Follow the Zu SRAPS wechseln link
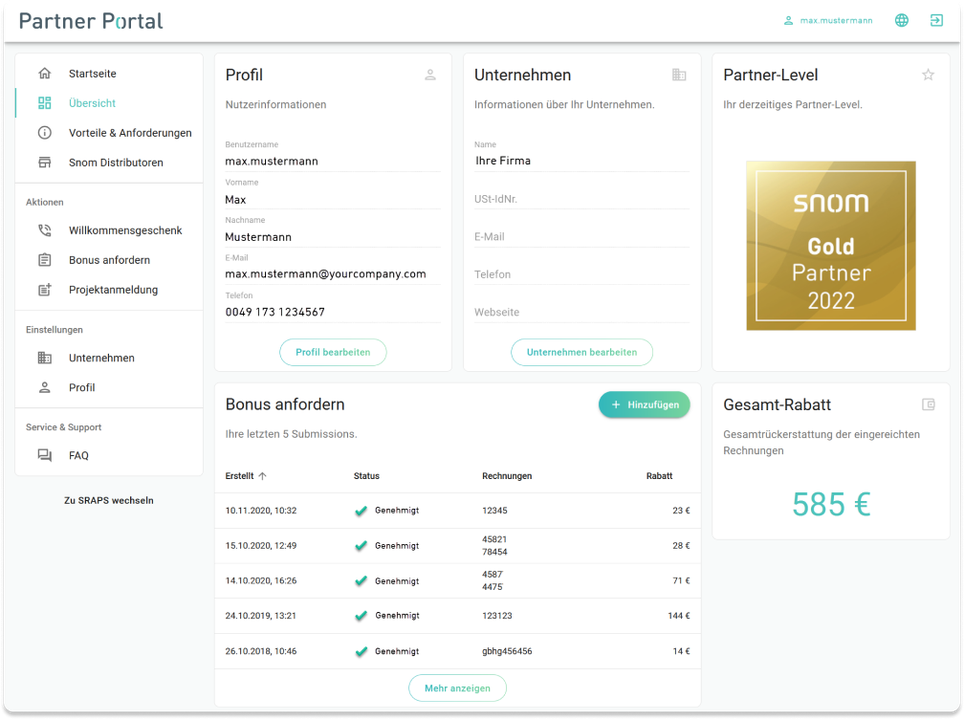 point(108,500)
